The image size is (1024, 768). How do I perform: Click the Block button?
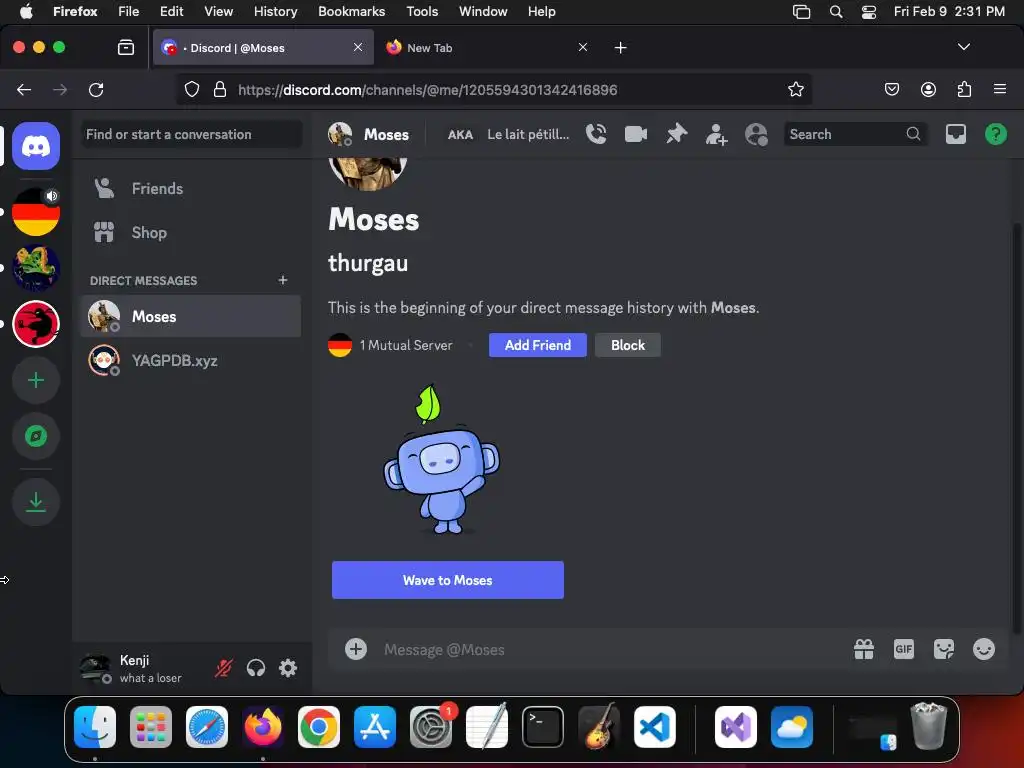coord(628,345)
